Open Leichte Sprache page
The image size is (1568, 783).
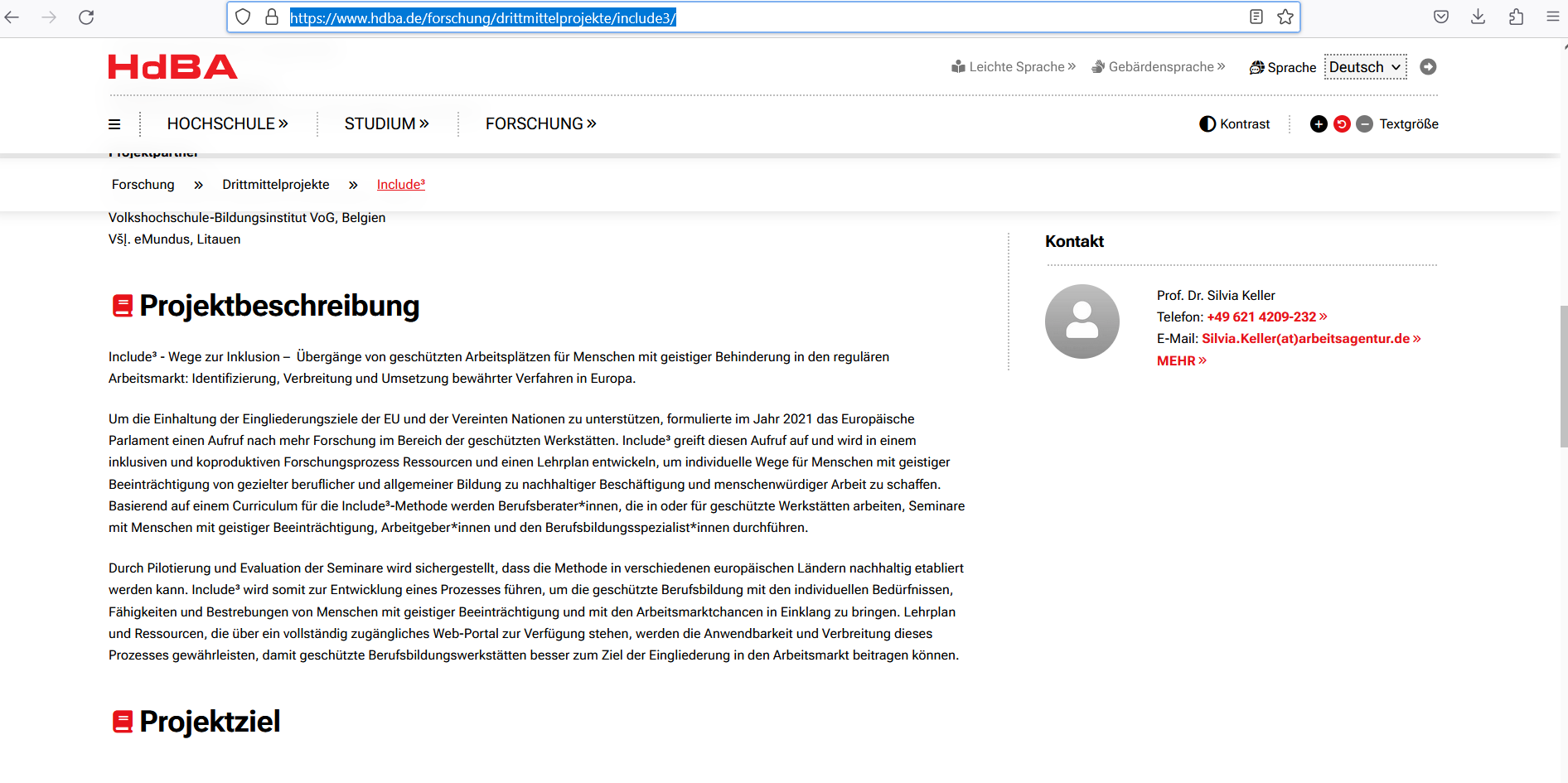[1014, 67]
